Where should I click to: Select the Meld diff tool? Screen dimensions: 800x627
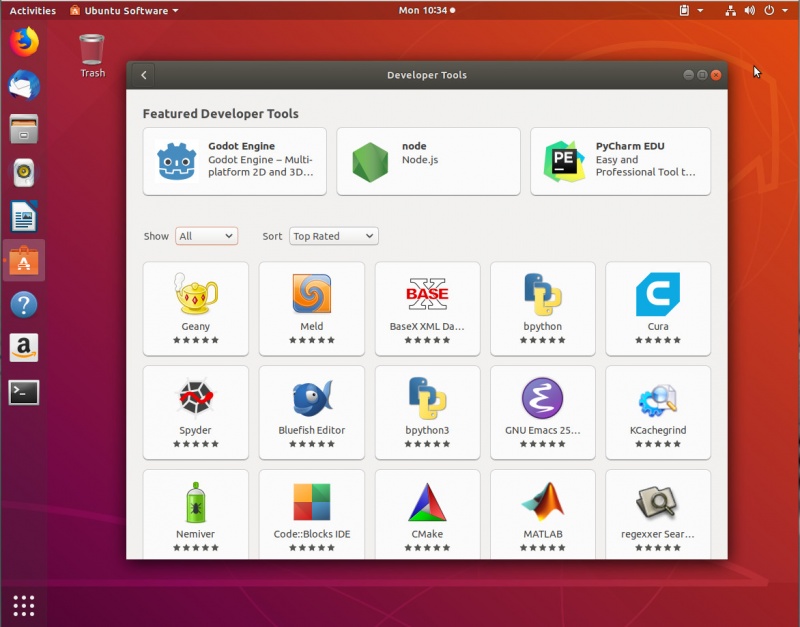311,308
